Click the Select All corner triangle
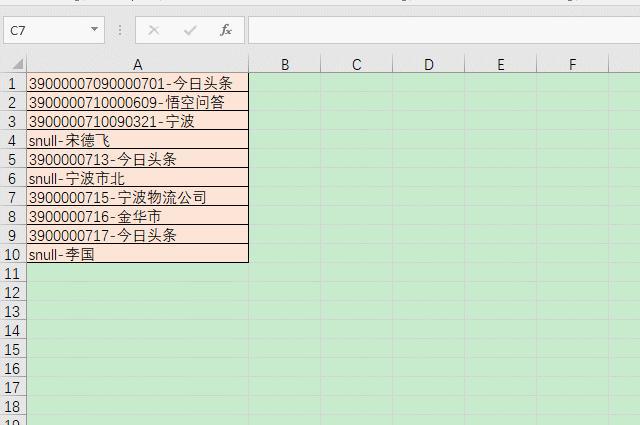 tap(18, 64)
